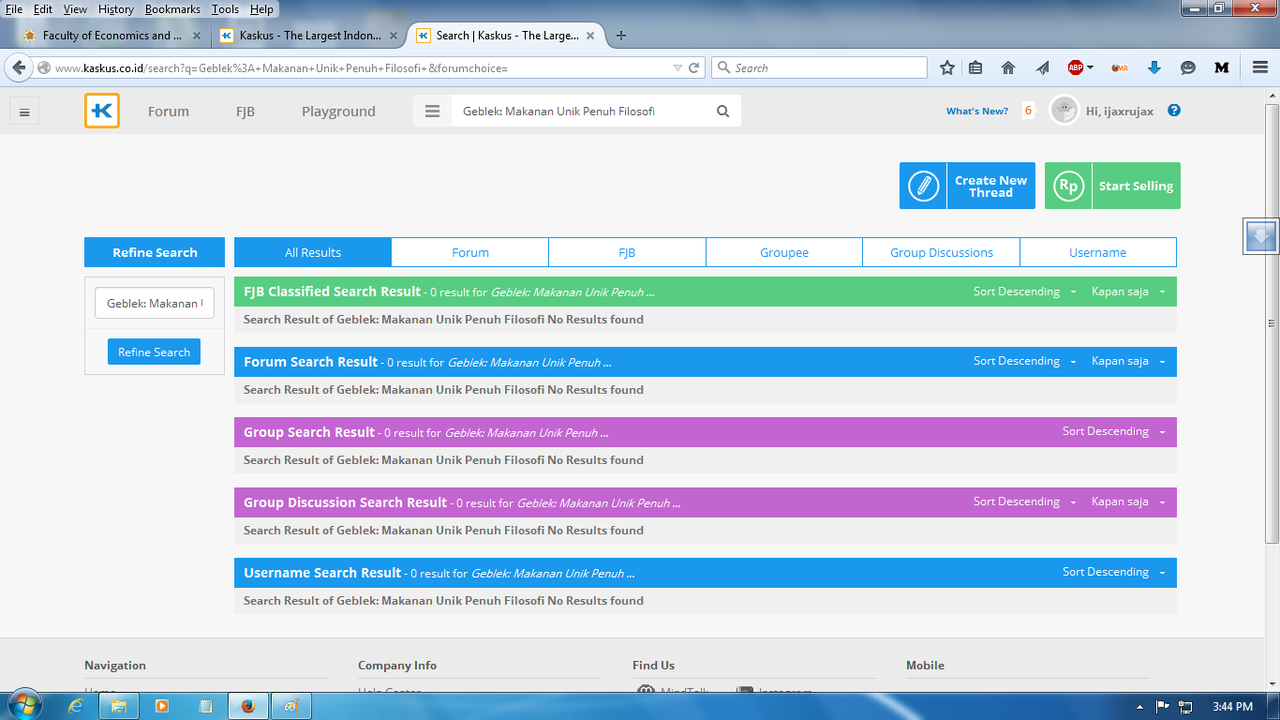The width and height of the screenshot is (1280, 720).
Task: Open the help question mark icon
Action: (x=1174, y=110)
